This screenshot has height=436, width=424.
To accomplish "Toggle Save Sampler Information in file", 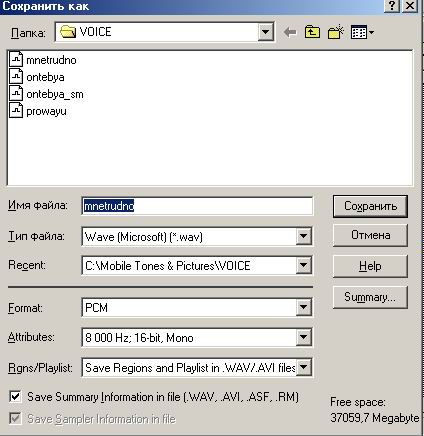I will point(16,418).
